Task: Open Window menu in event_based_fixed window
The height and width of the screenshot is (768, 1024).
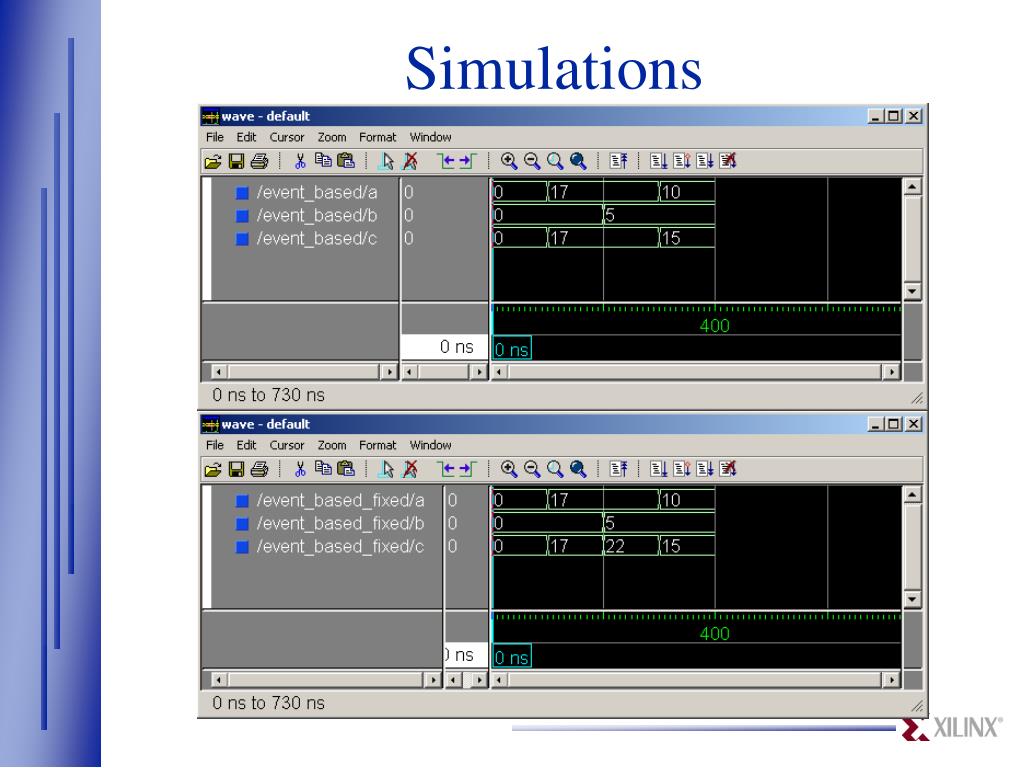Action: [430, 445]
